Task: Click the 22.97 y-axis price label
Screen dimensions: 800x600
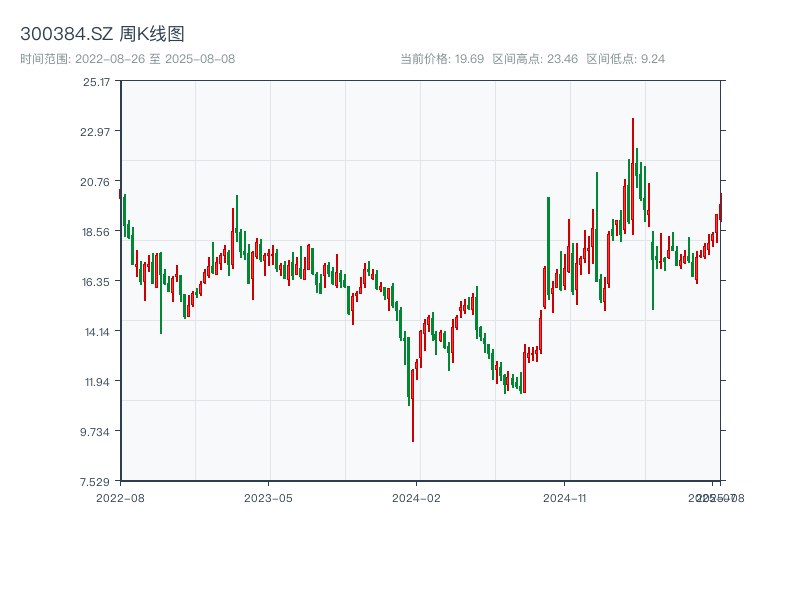Action: 97,132
